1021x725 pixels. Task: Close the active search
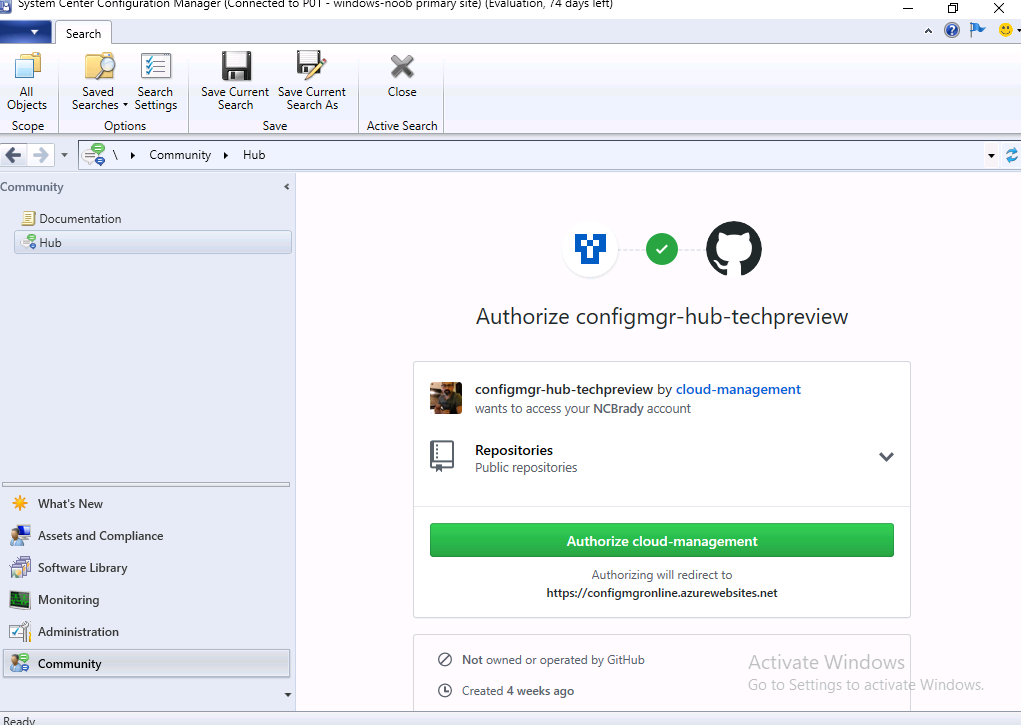[x=402, y=76]
